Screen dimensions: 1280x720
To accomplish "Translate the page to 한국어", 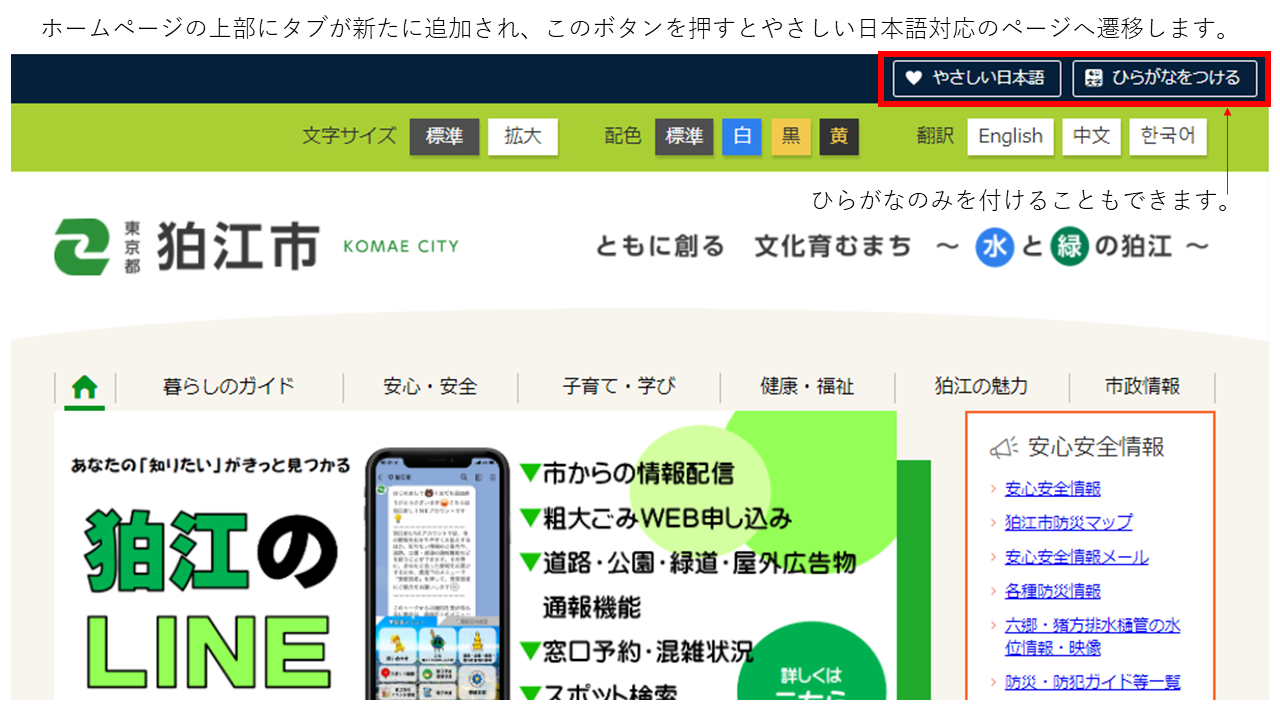I will pos(1168,137).
